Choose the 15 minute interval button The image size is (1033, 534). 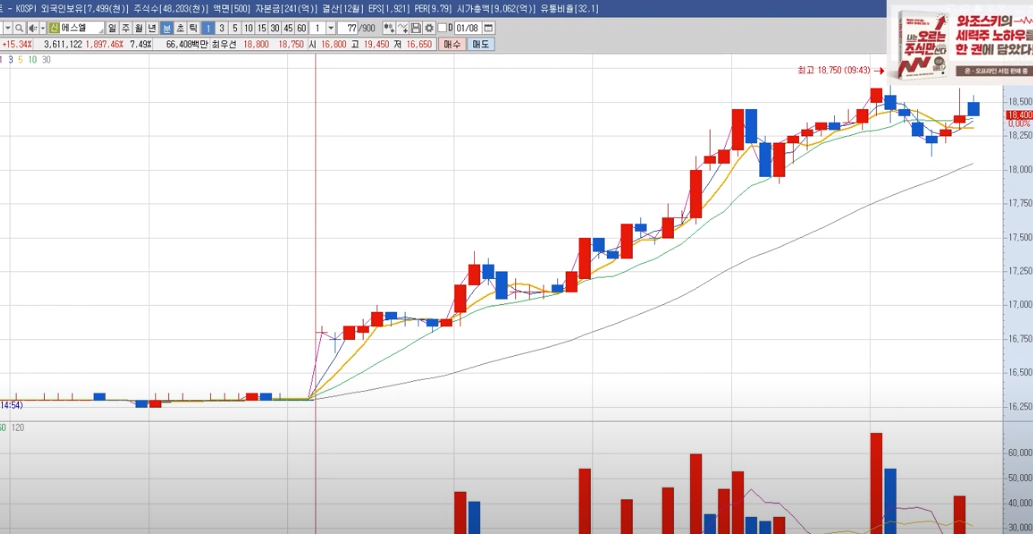262,28
